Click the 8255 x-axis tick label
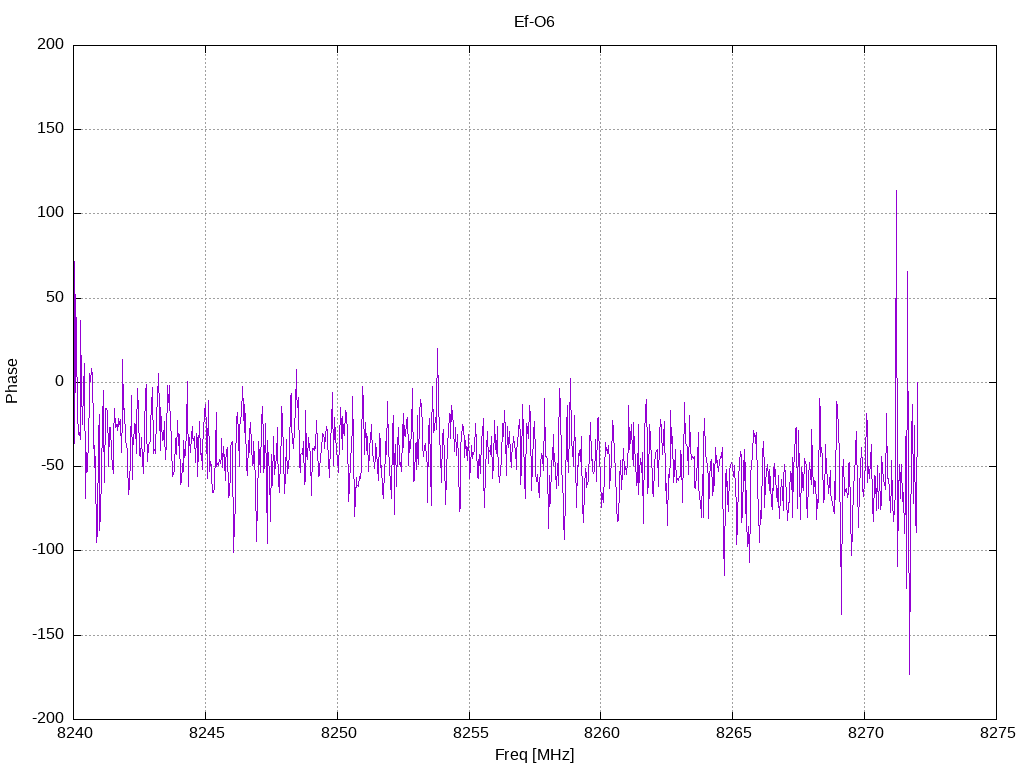This screenshot has height=768, width=1024. (470, 733)
